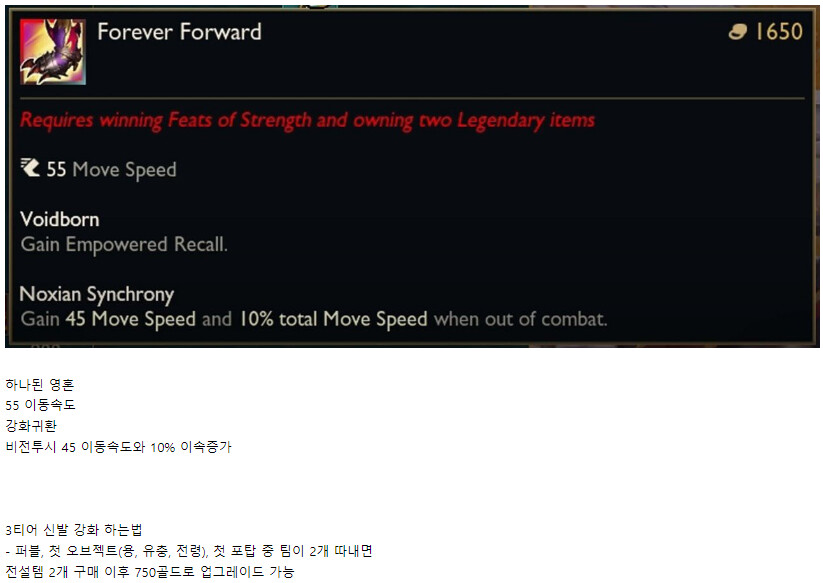Click the line starting with 비전투시 45
The width and height of the screenshot is (823, 583).
[119, 447]
